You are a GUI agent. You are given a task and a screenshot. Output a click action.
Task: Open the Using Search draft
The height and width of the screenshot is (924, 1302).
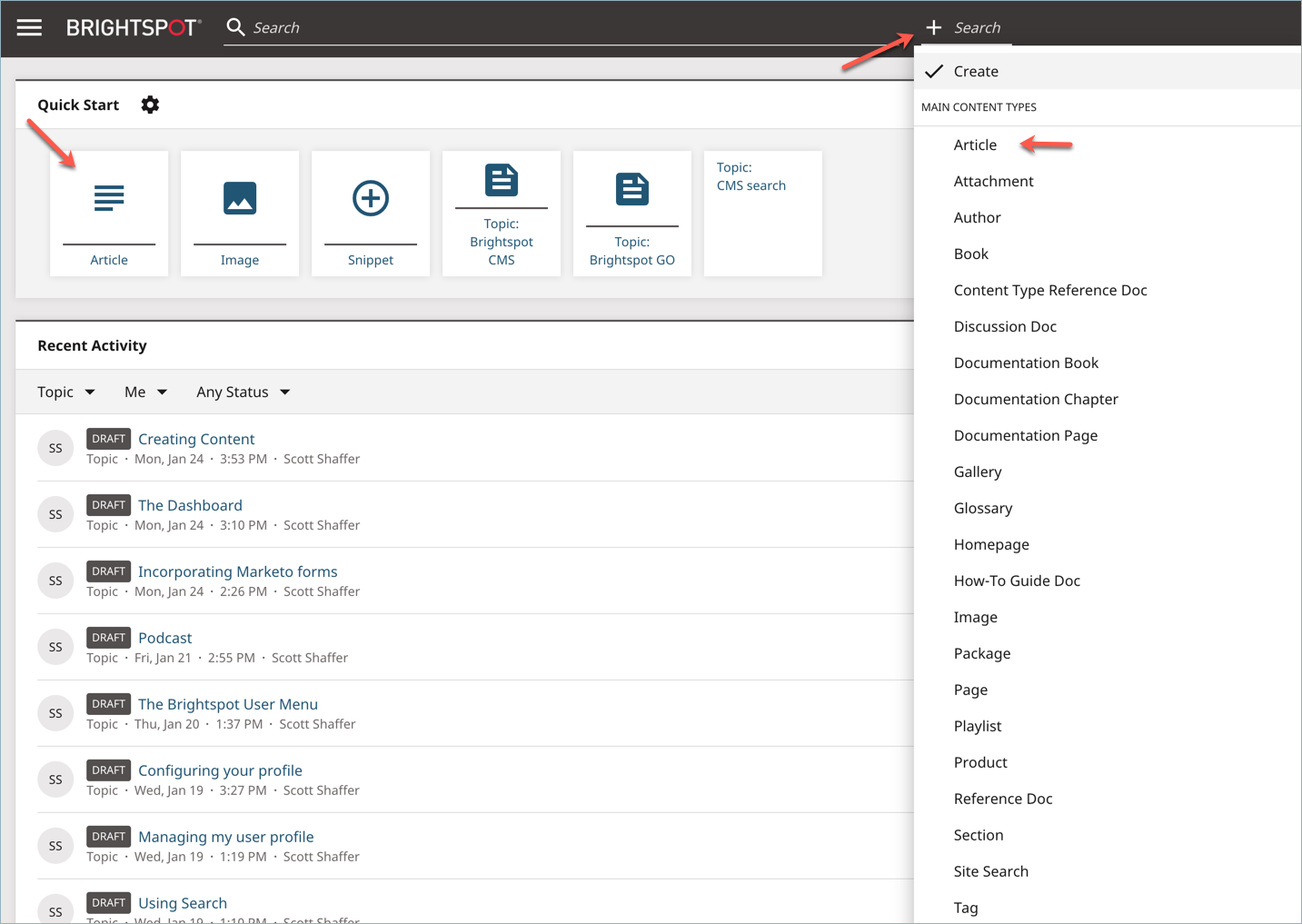pyautogui.click(x=183, y=903)
